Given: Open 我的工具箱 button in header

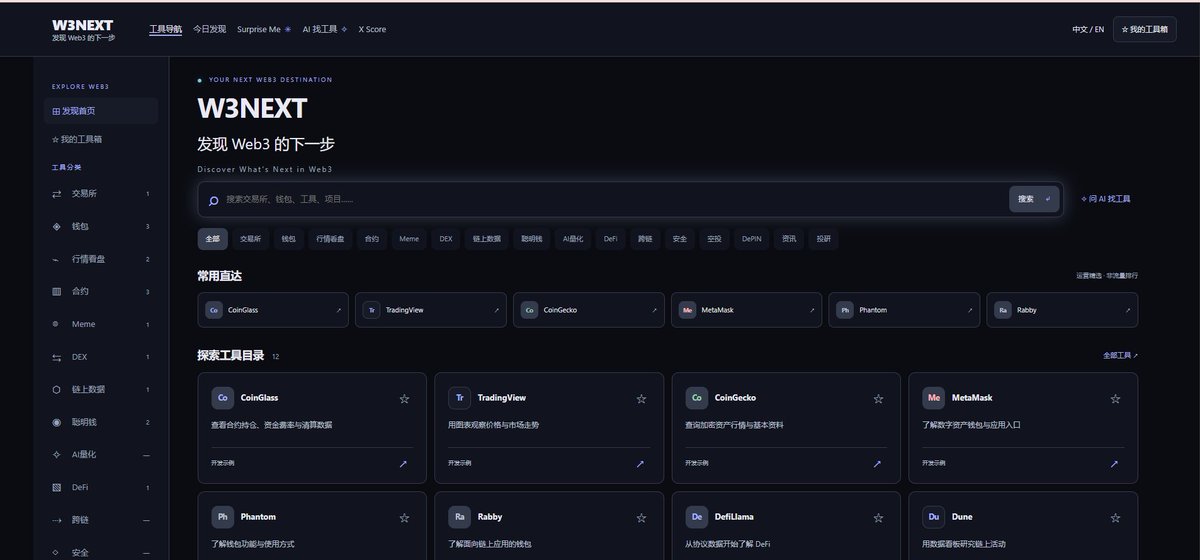Looking at the screenshot, I should click(x=1145, y=29).
